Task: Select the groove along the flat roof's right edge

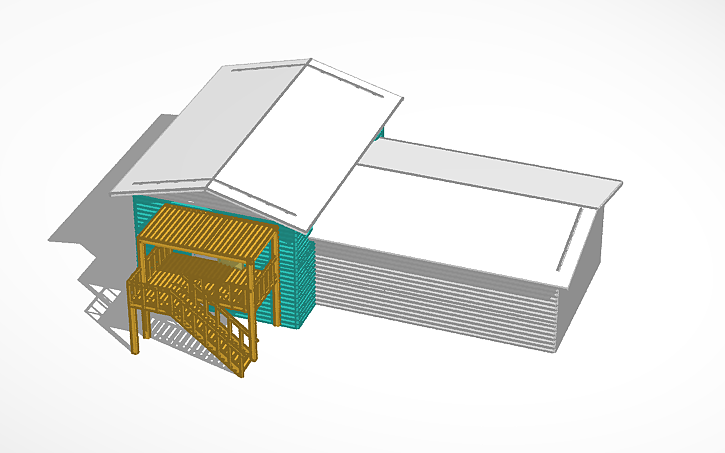Action: pyautogui.click(x=570, y=240)
